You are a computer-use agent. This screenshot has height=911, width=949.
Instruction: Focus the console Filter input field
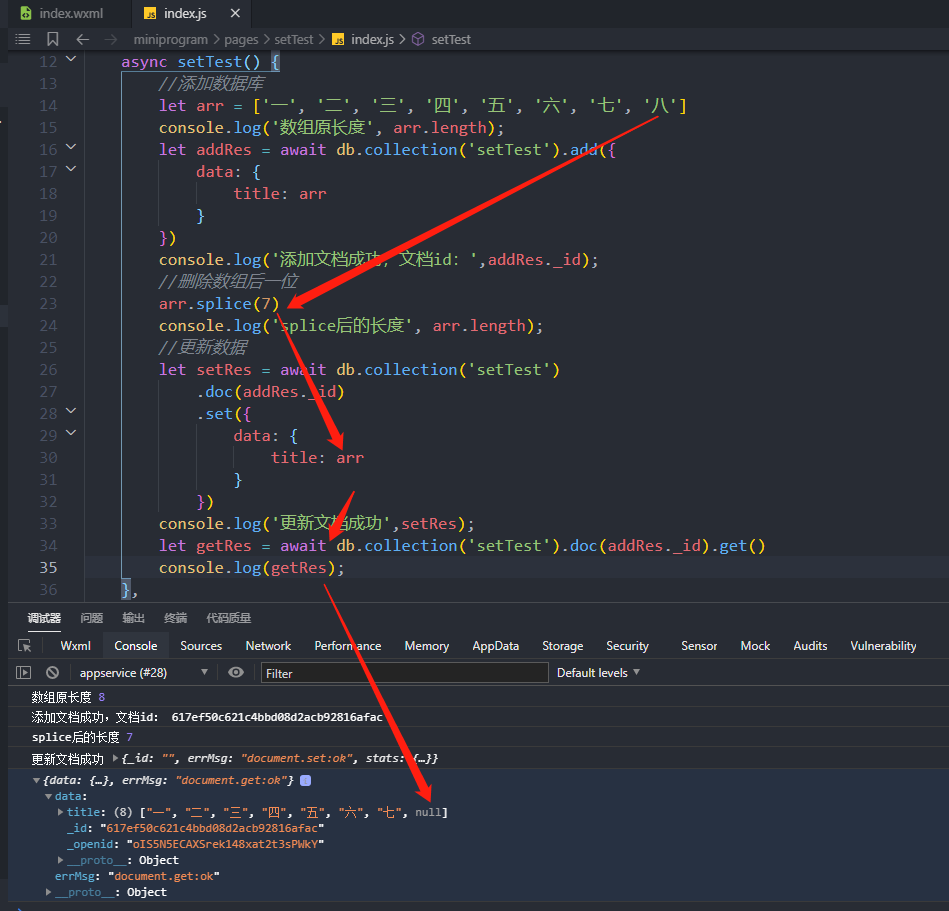point(405,673)
